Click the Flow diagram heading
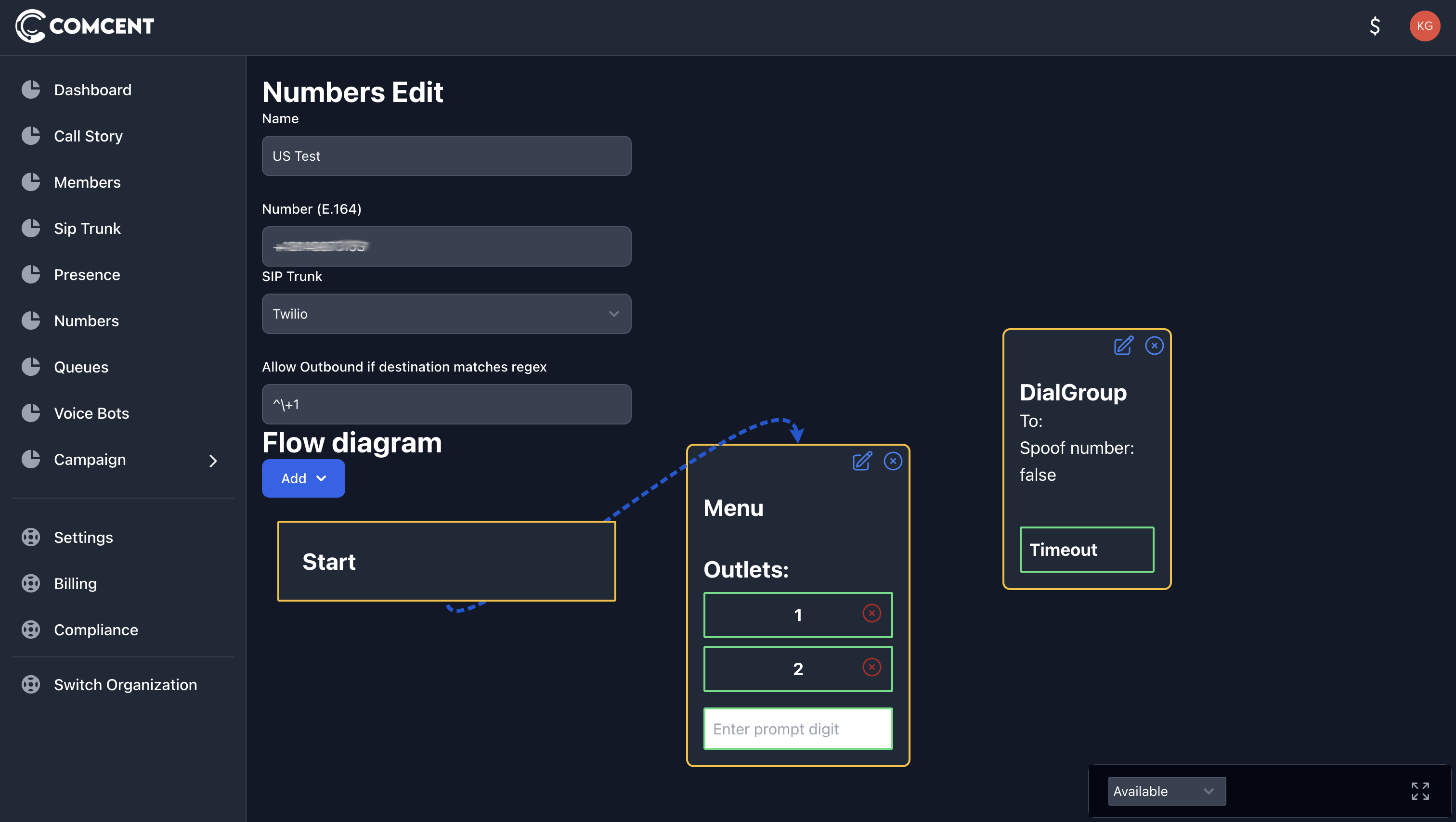The width and height of the screenshot is (1456, 822). (352, 442)
